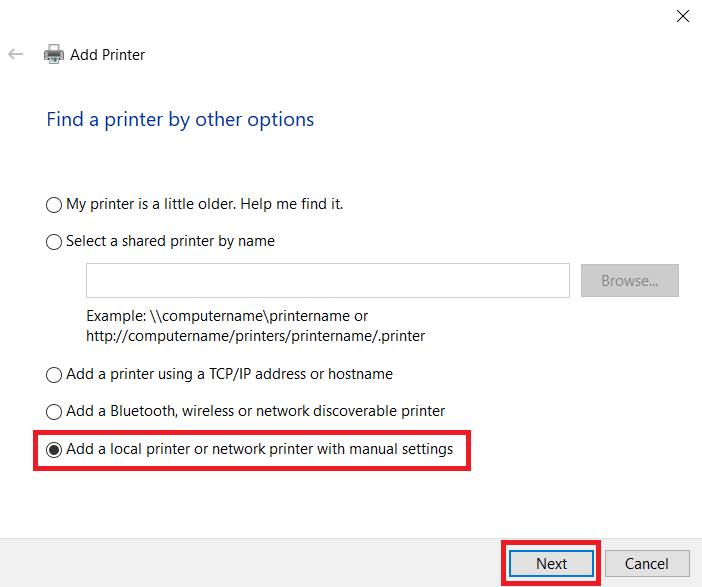Select the TCP/IP address or hostname radio
This screenshot has height=587, width=702.
[54, 375]
